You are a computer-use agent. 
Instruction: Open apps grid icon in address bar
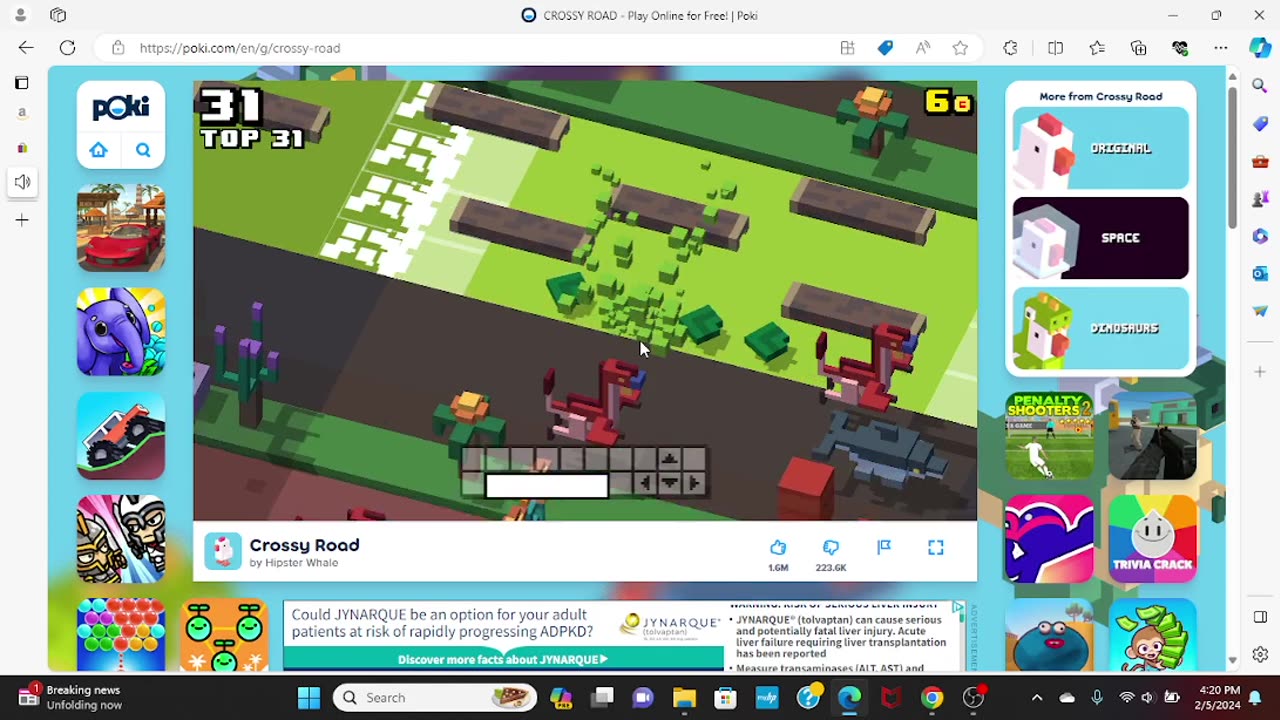point(847,48)
